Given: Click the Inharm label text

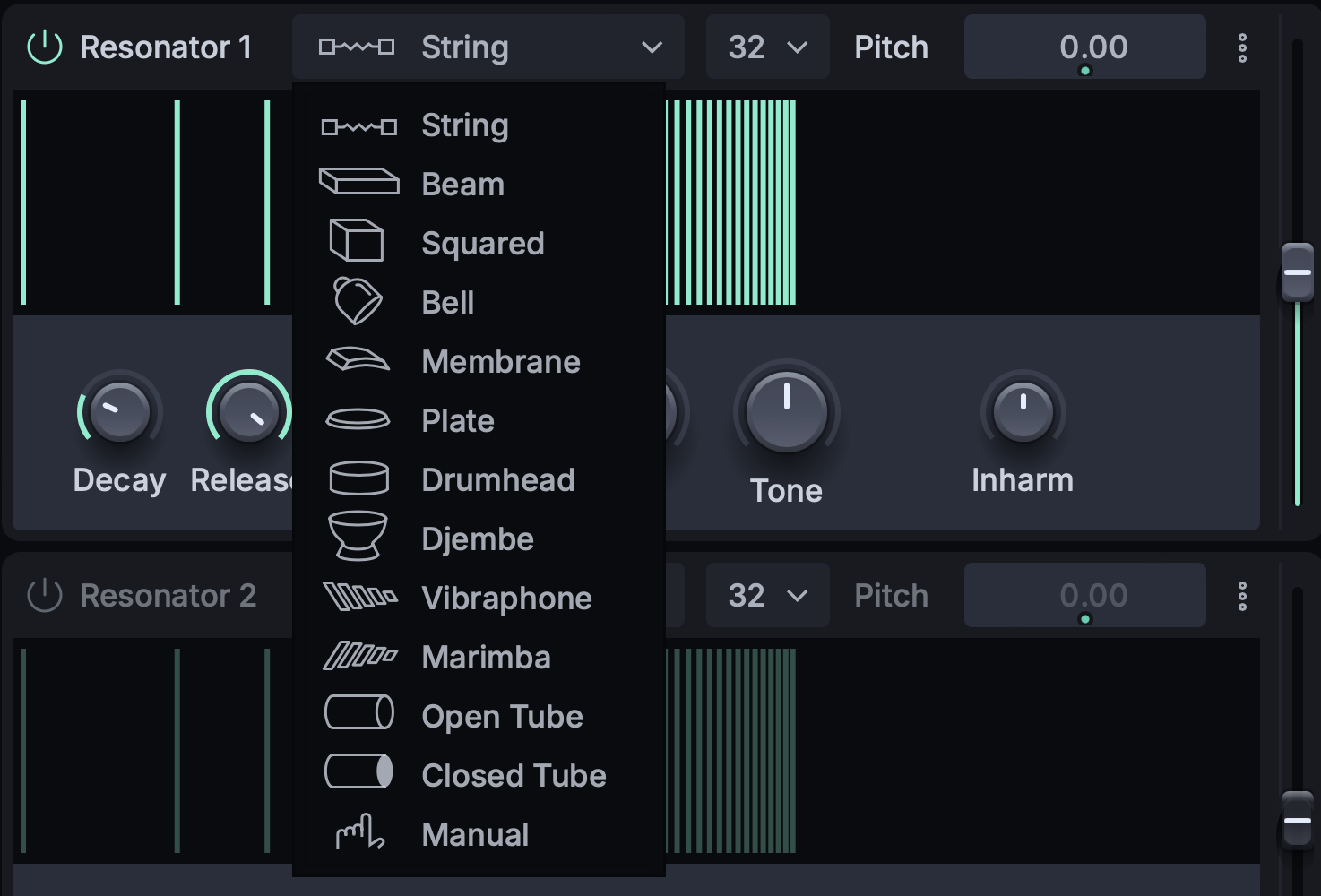Looking at the screenshot, I should [1023, 480].
